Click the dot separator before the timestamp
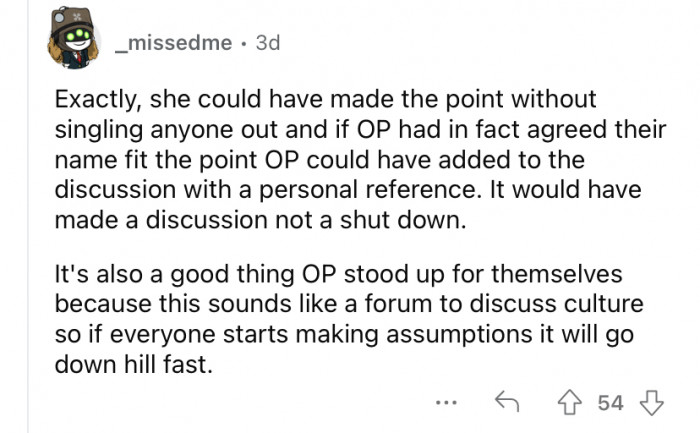 click(x=243, y=44)
